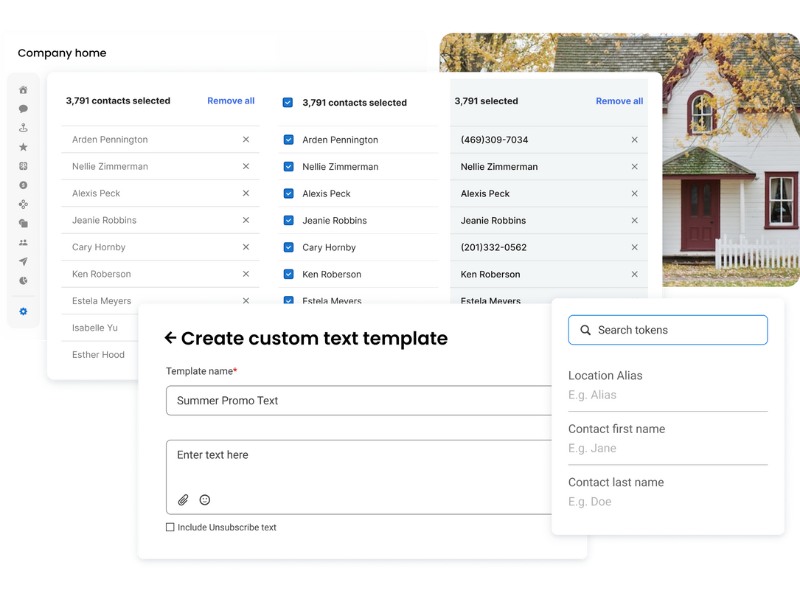
Task: Open the chat messages icon in the sidebar
Action: pos(24,110)
